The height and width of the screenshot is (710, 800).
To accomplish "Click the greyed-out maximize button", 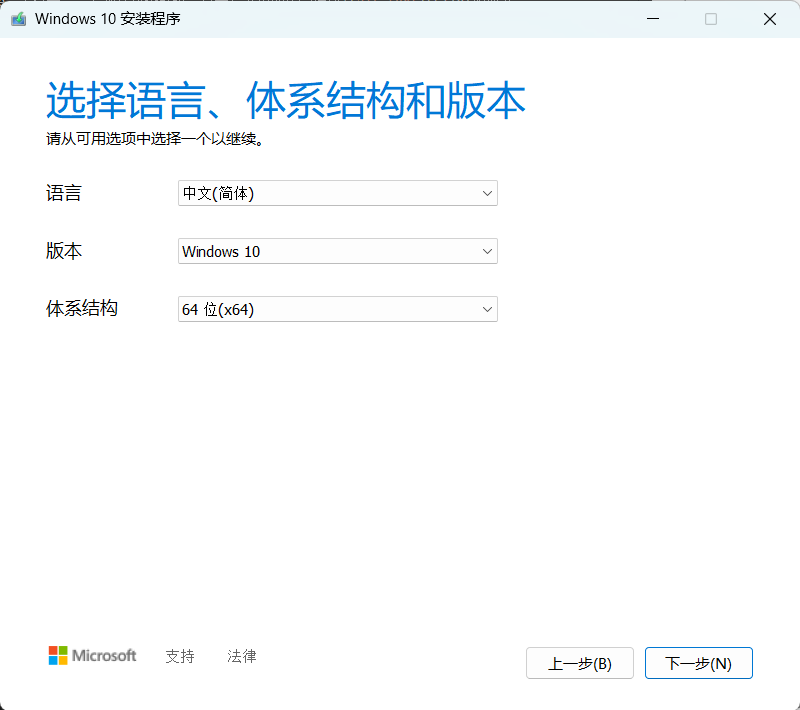I will click(x=711, y=19).
